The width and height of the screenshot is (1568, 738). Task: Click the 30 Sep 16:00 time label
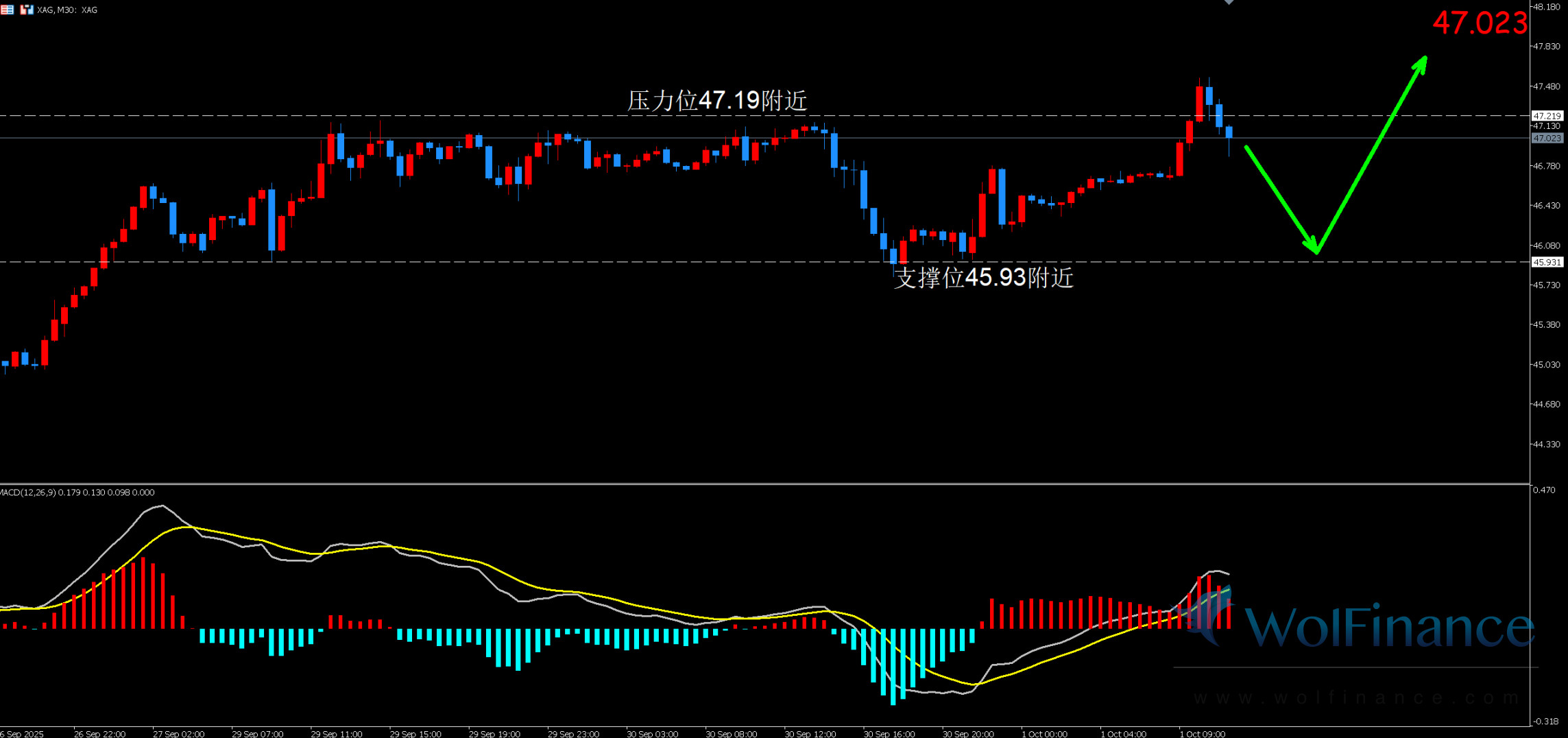coord(889,733)
